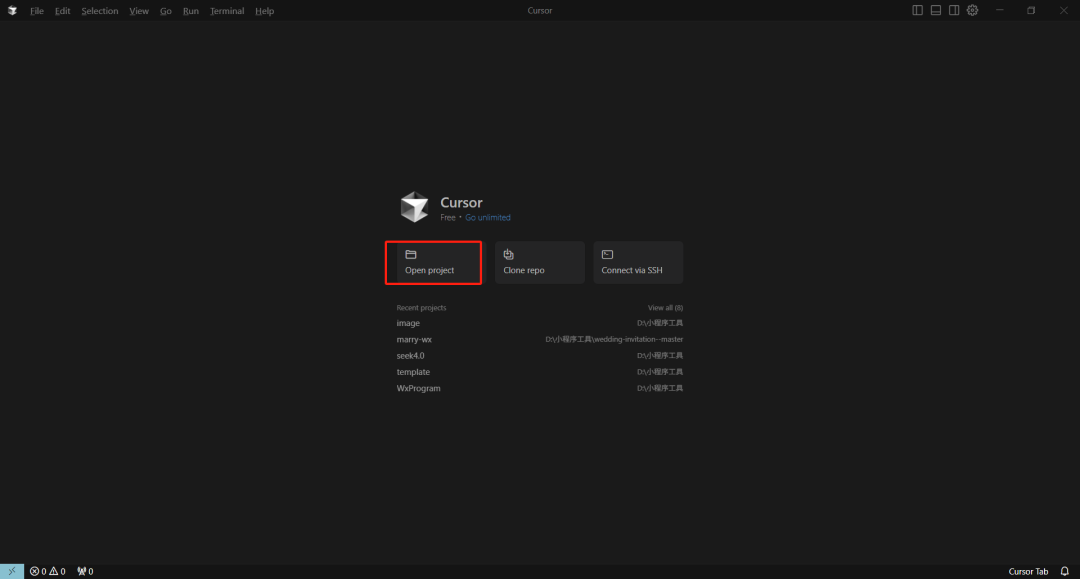This screenshot has width=1080, height=579.
Task: Open the Edit menu
Action: coord(63,11)
